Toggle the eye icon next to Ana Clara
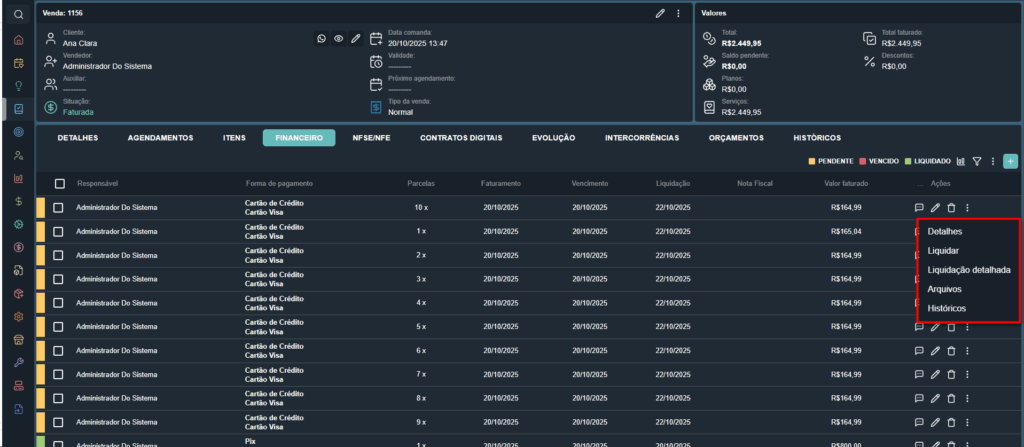Image resolution: width=1024 pixels, height=447 pixels. pos(339,39)
